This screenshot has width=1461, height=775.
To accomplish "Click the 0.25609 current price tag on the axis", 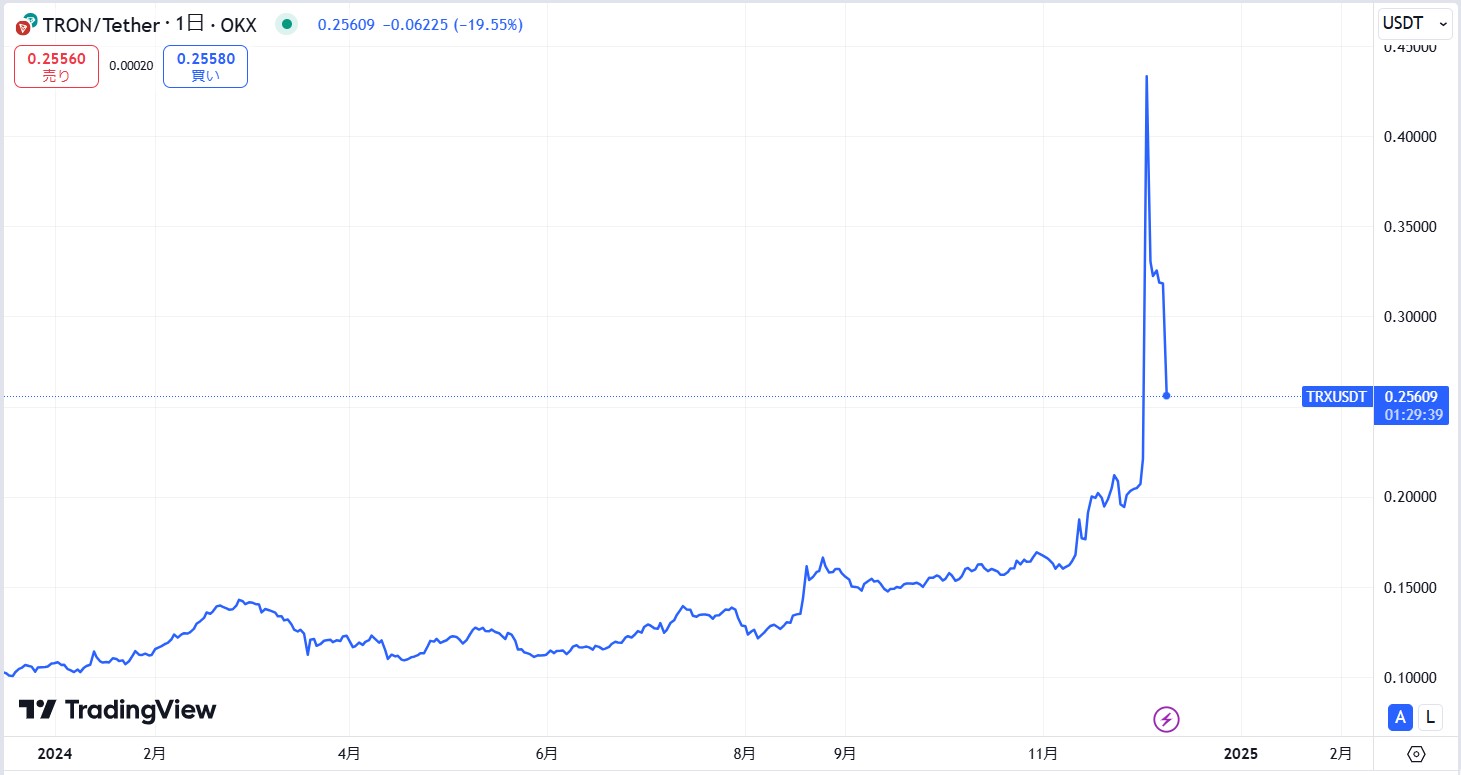I will pyautogui.click(x=1410, y=397).
